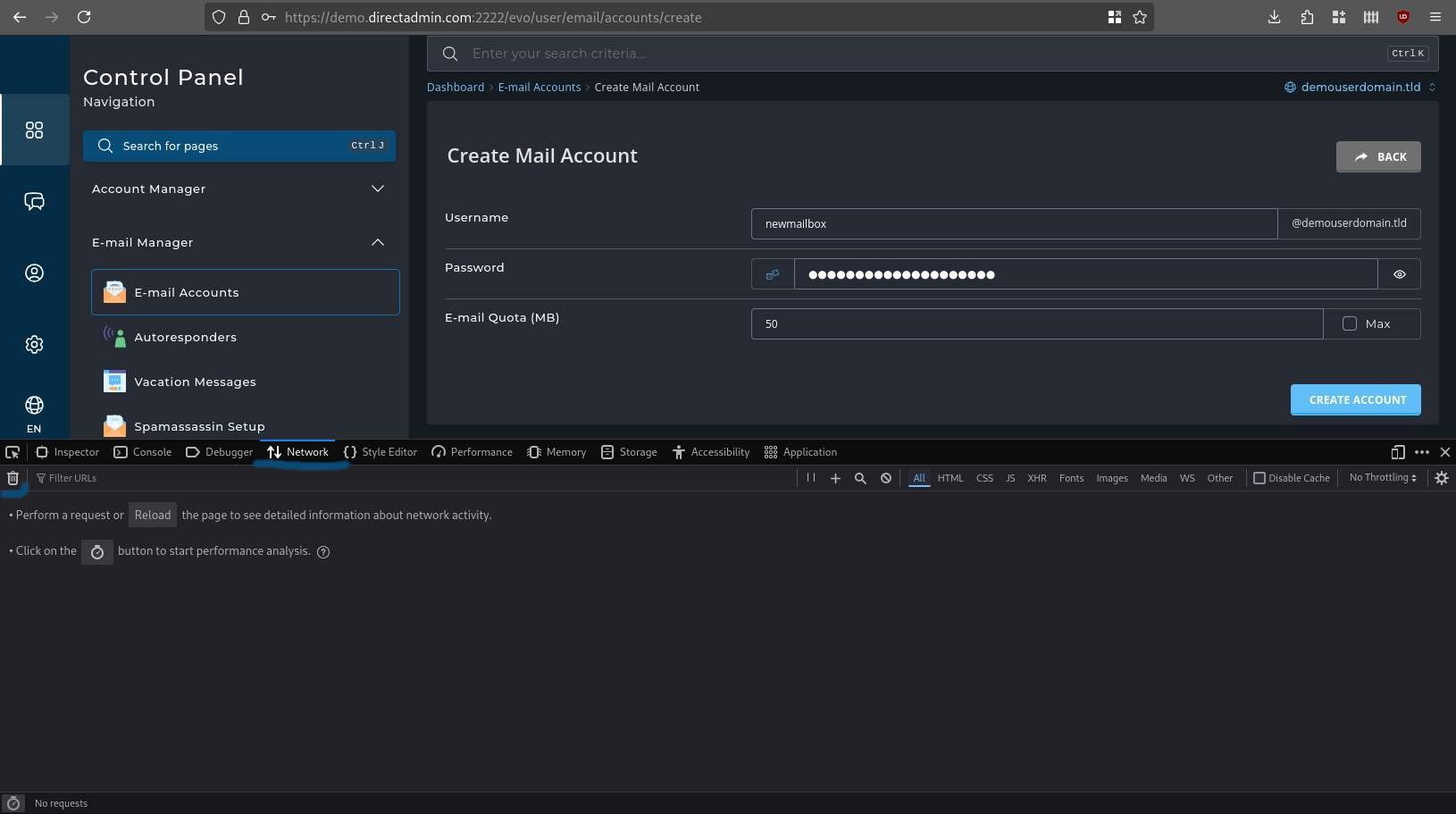Click the pause recording network icon
1456x814 pixels.
[811, 478]
